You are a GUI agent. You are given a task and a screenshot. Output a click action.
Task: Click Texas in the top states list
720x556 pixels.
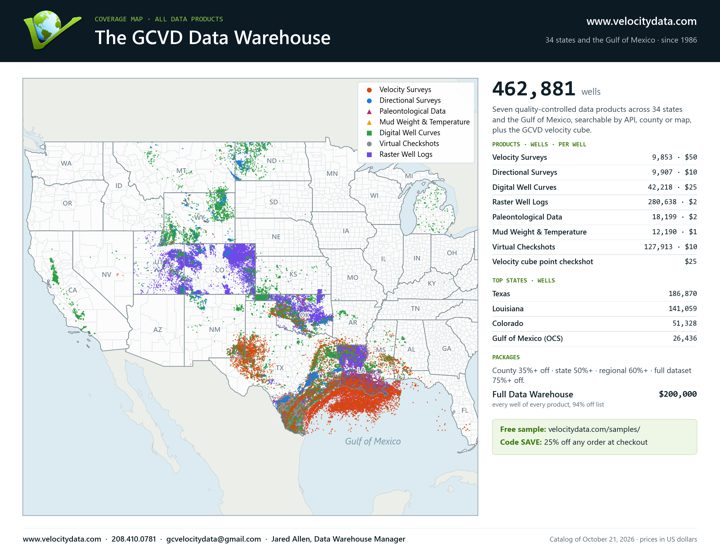pos(594,294)
